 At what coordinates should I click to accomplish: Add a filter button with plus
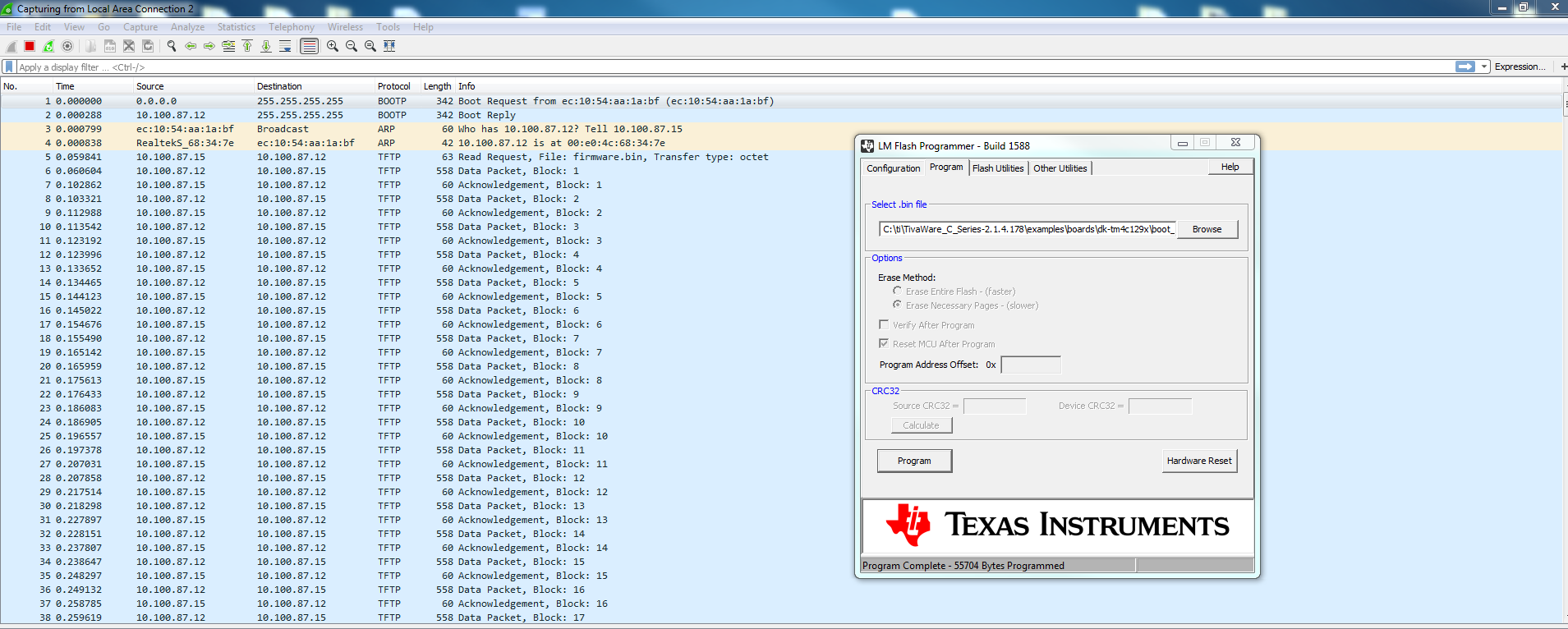point(1563,67)
